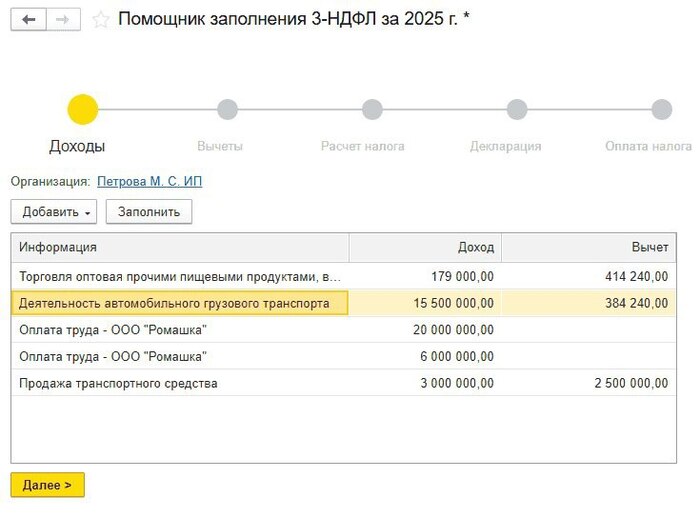Select the Торговля оптовая income row
This screenshot has width=700, height=518.
point(180,276)
